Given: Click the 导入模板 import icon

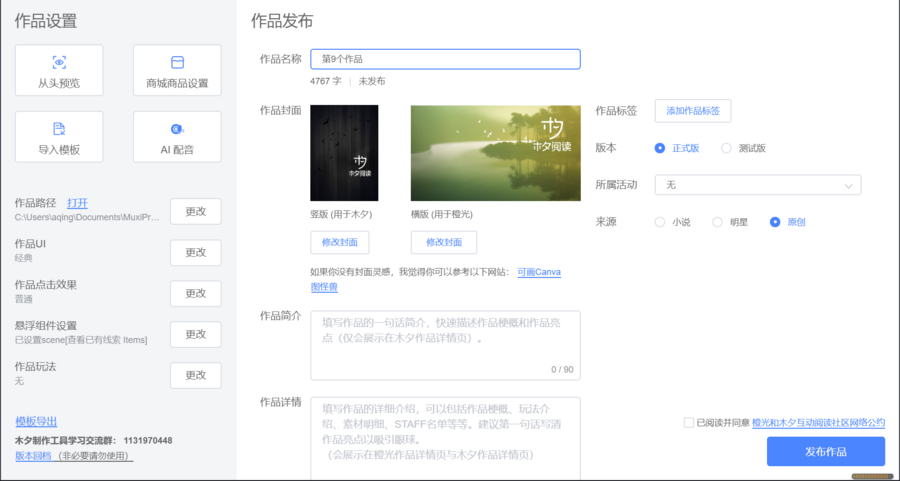Looking at the screenshot, I should click(59, 129).
